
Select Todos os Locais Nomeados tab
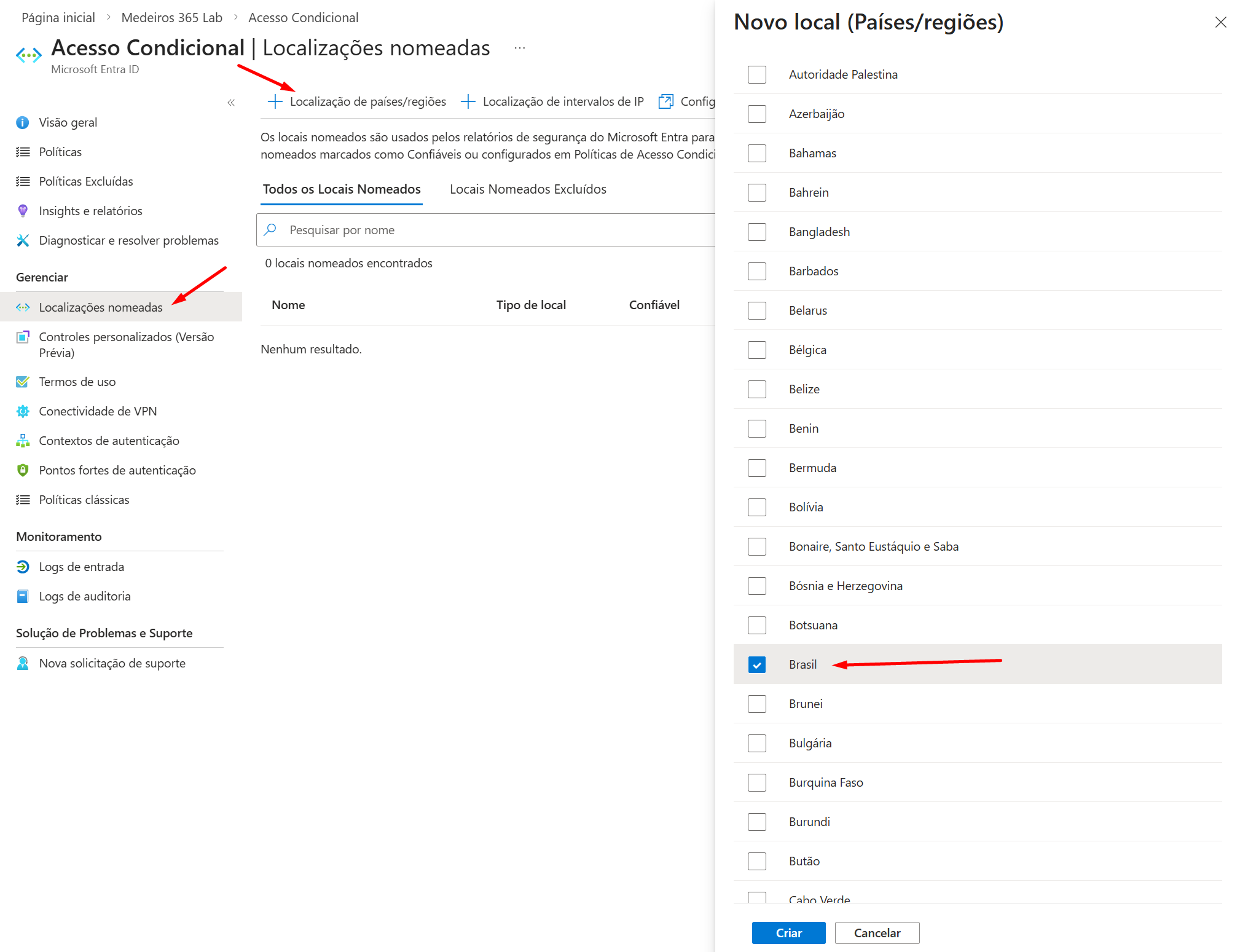click(342, 189)
